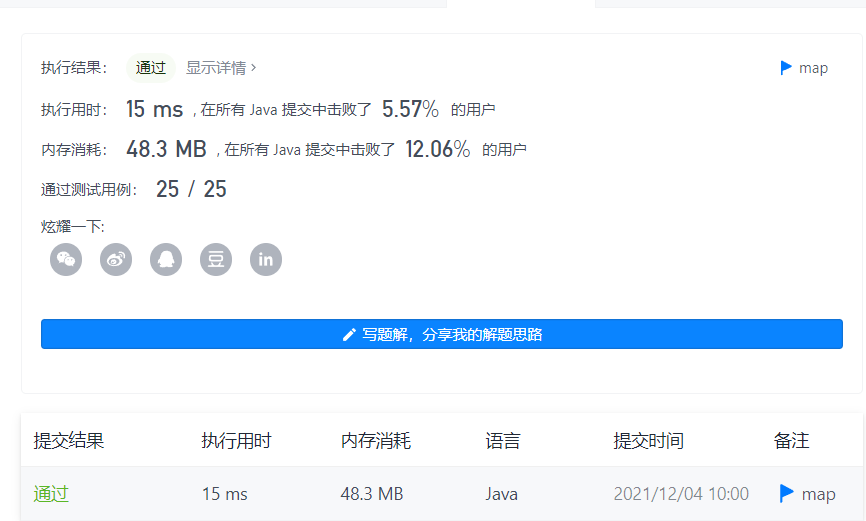Click the 内存消耗 column header
This screenshot has width=866, height=521.
pos(376,440)
